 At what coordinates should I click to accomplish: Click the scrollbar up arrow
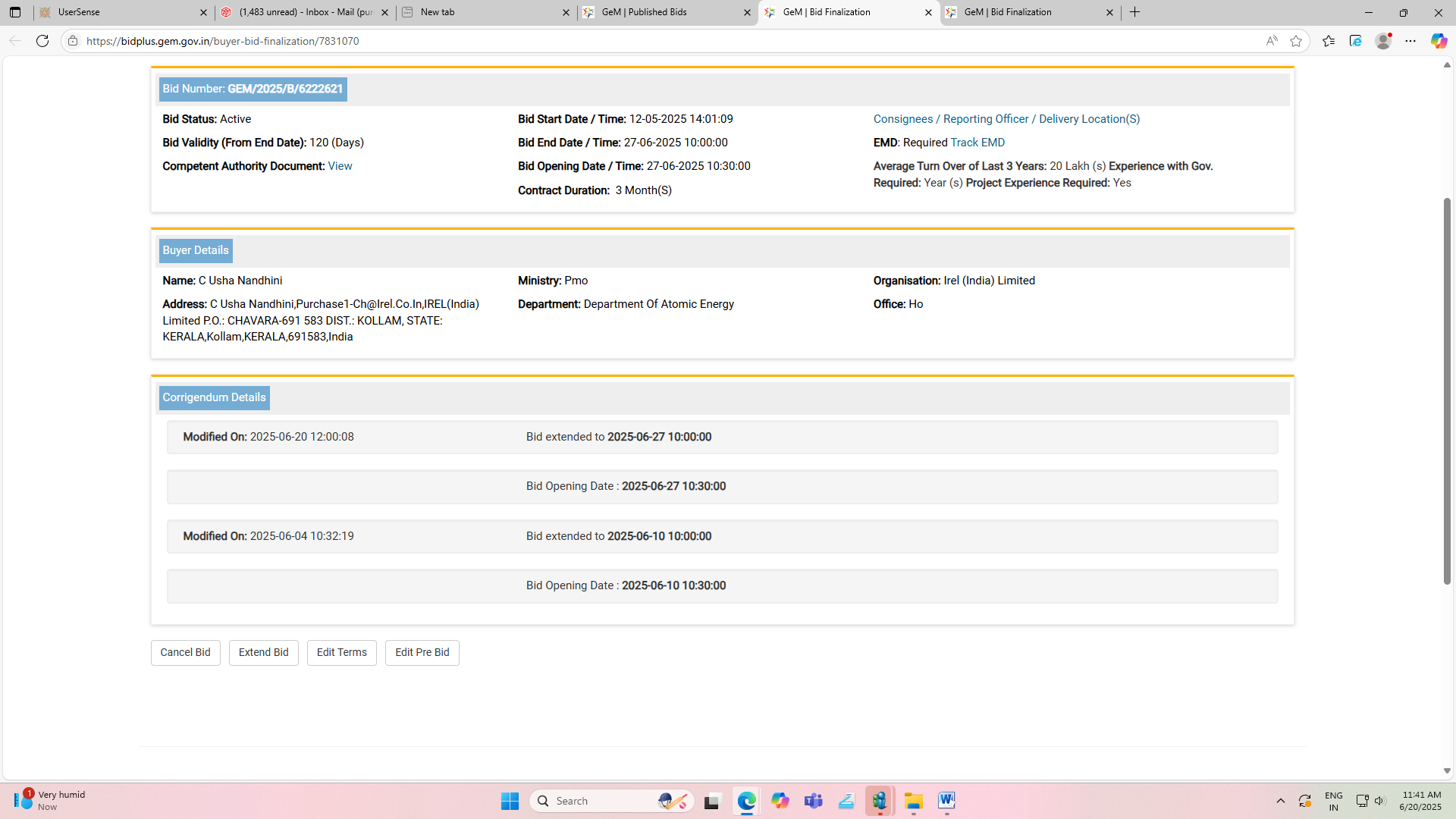(1447, 65)
